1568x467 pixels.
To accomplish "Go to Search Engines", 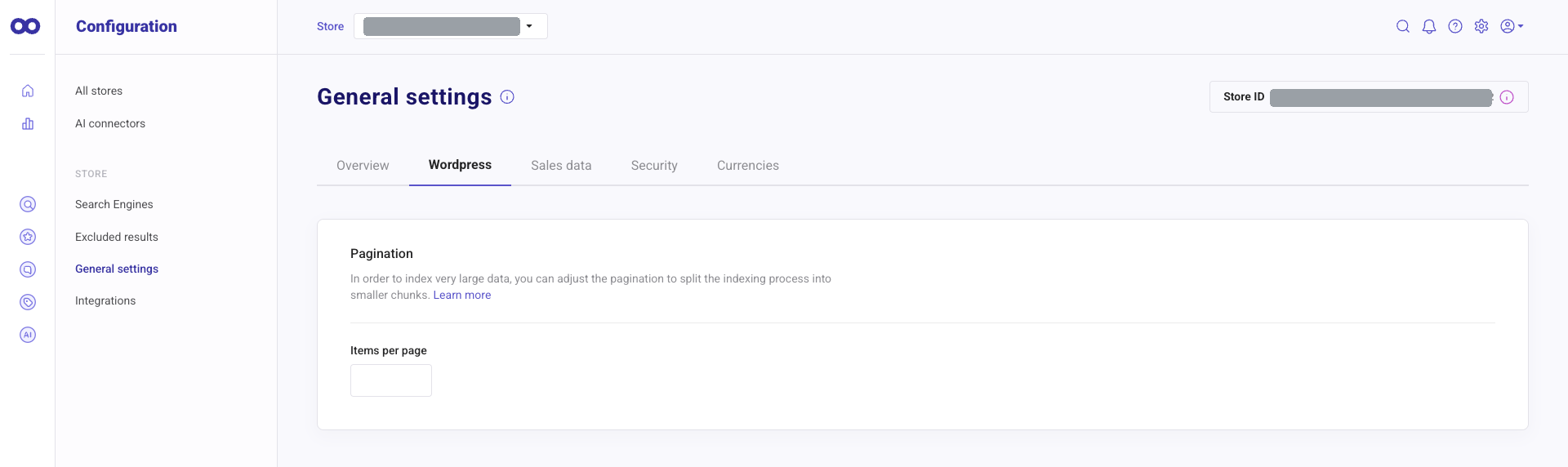I will [x=114, y=204].
